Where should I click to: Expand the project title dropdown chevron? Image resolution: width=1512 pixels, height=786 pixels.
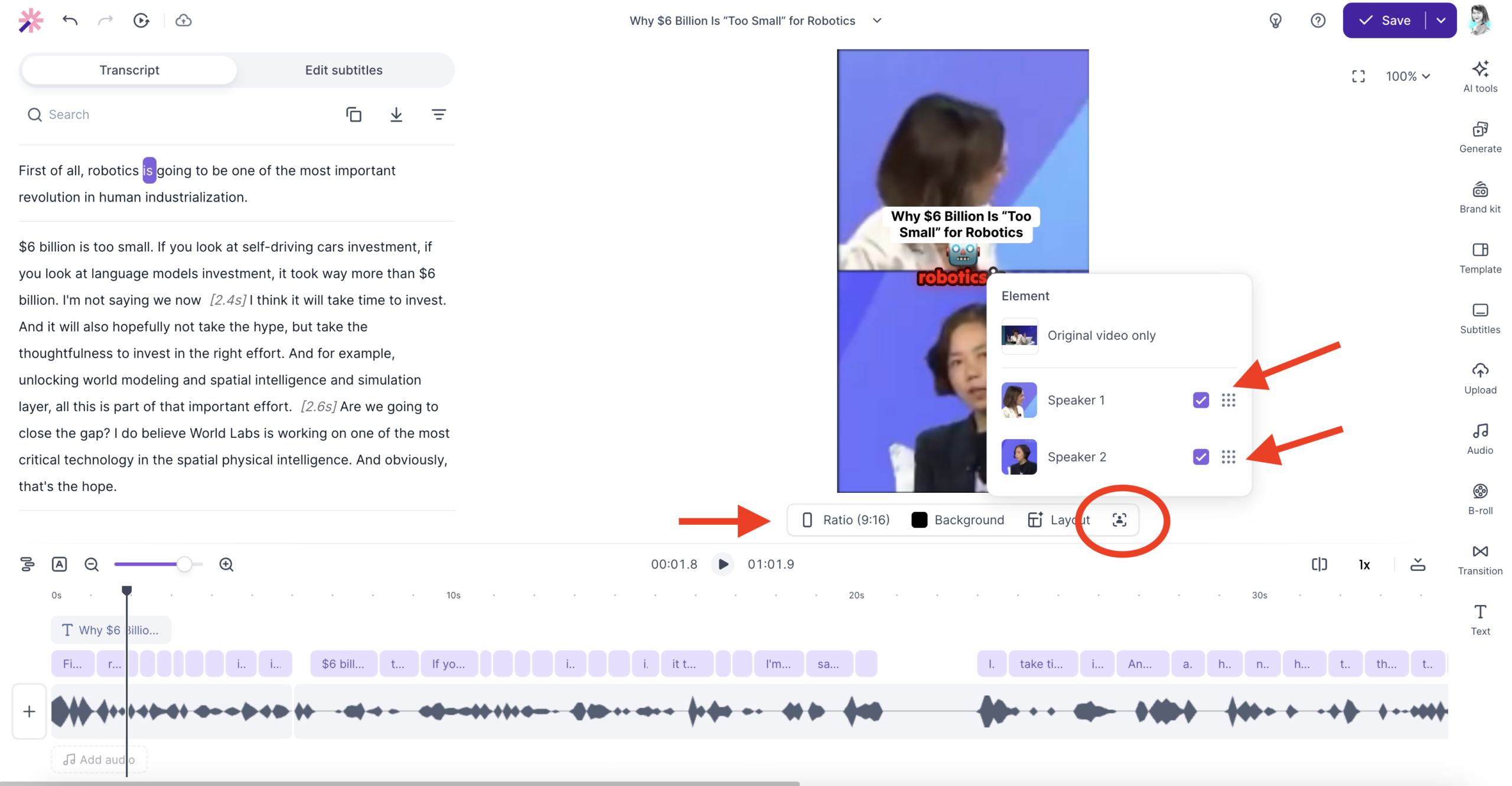[876, 21]
